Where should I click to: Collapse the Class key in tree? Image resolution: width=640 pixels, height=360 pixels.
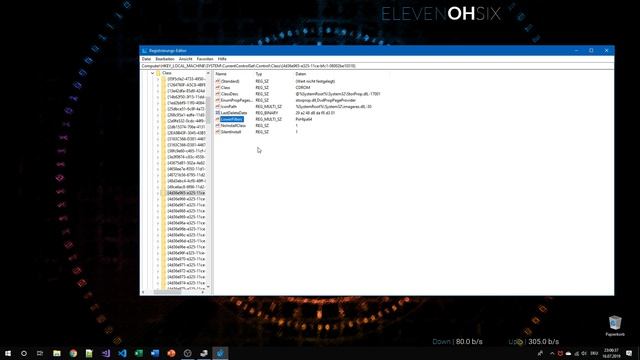[x=152, y=73]
